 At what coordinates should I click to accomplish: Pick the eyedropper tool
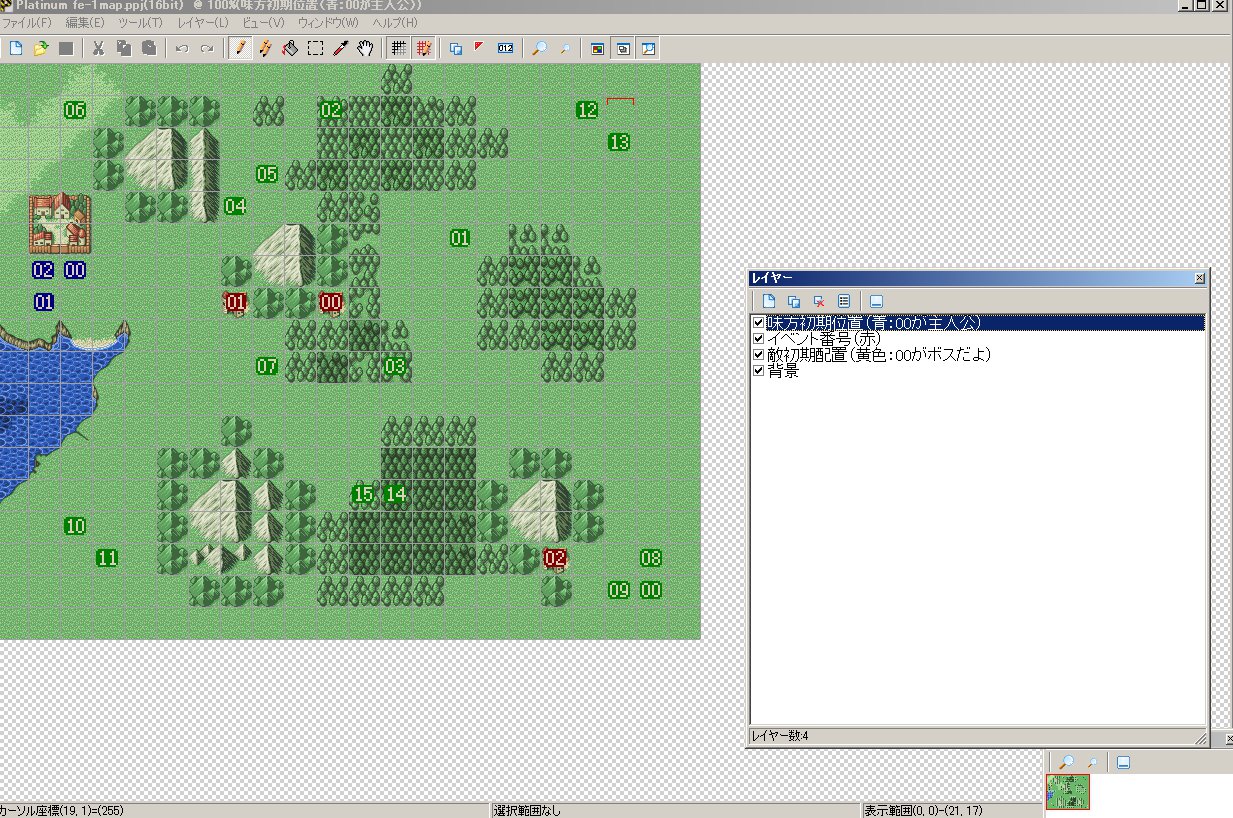tap(340, 48)
